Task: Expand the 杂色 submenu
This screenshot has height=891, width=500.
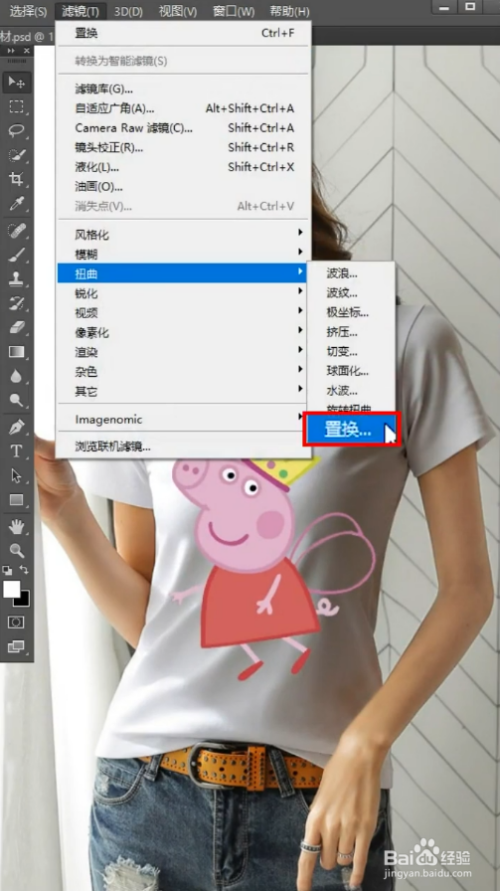Action: point(182,372)
